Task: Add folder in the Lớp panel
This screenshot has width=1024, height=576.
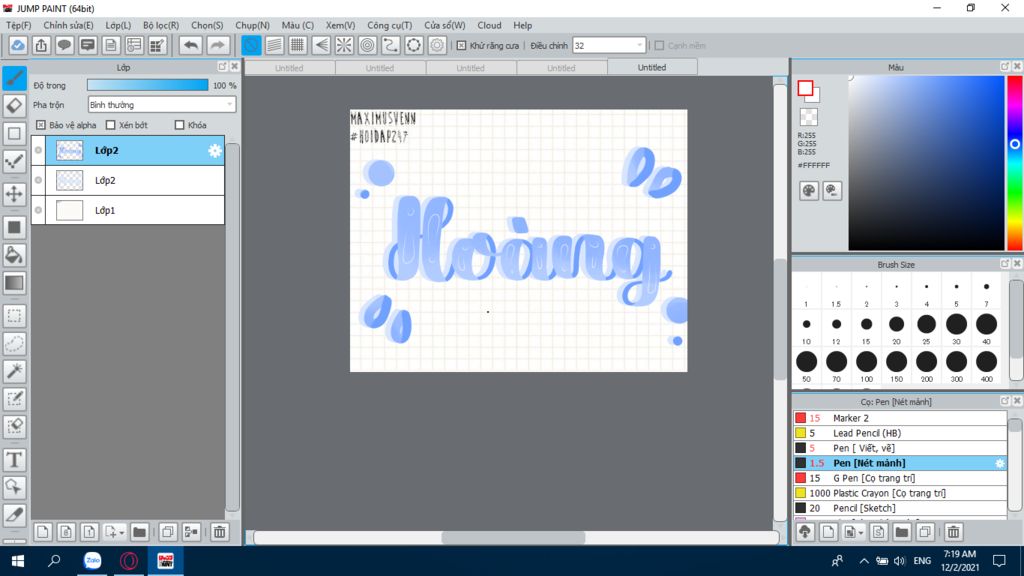Action: pos(139,532)
